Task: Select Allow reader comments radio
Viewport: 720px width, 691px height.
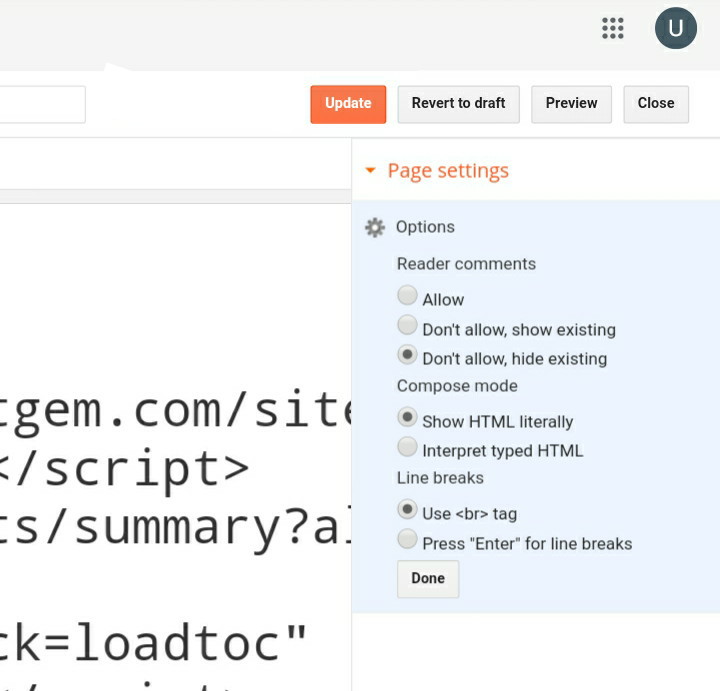Action: point(407,295)
